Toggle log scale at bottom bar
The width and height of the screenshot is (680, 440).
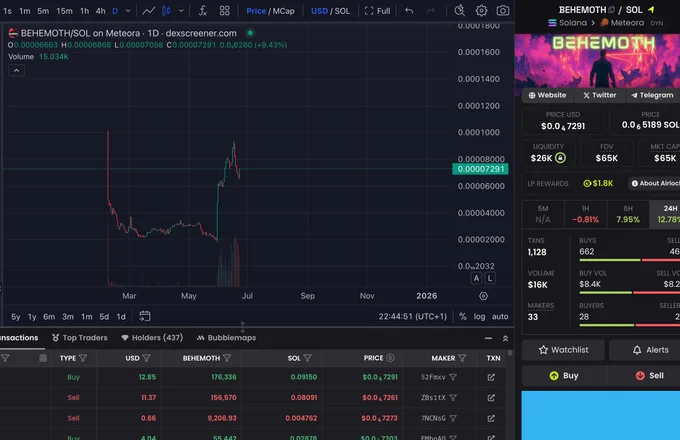pos(479,316)
